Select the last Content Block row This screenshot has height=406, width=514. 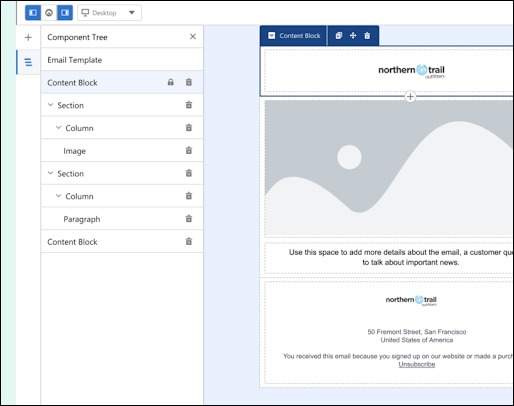click(122, 242)
